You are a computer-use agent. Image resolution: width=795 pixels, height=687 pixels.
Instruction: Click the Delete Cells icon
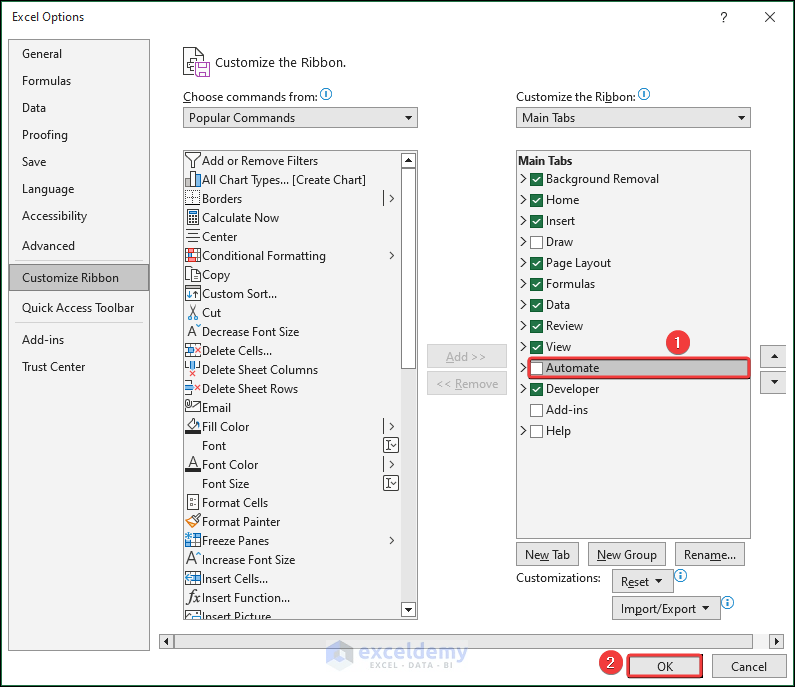[193, 350]
